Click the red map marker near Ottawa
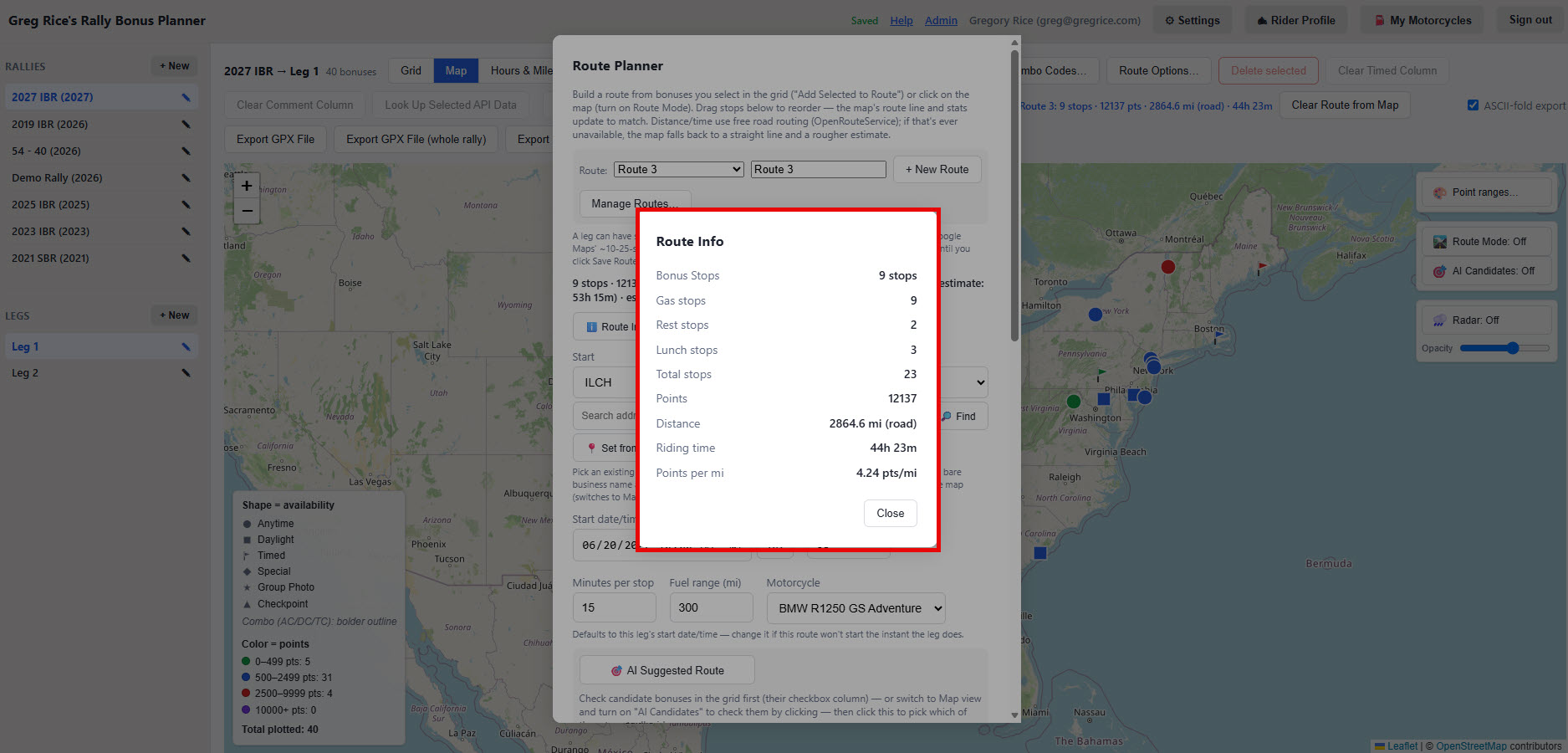 click(x=1168, y=267)
